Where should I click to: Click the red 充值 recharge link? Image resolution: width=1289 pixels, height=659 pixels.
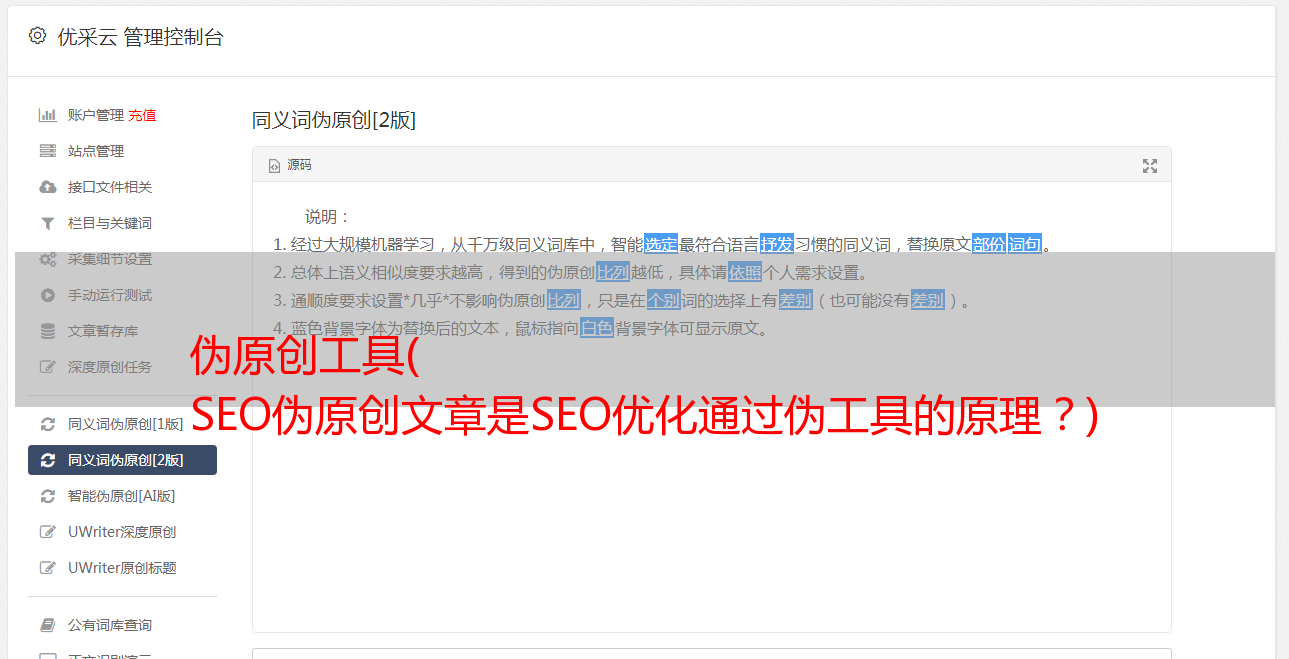pyautogui.click(x=142, y=115)
